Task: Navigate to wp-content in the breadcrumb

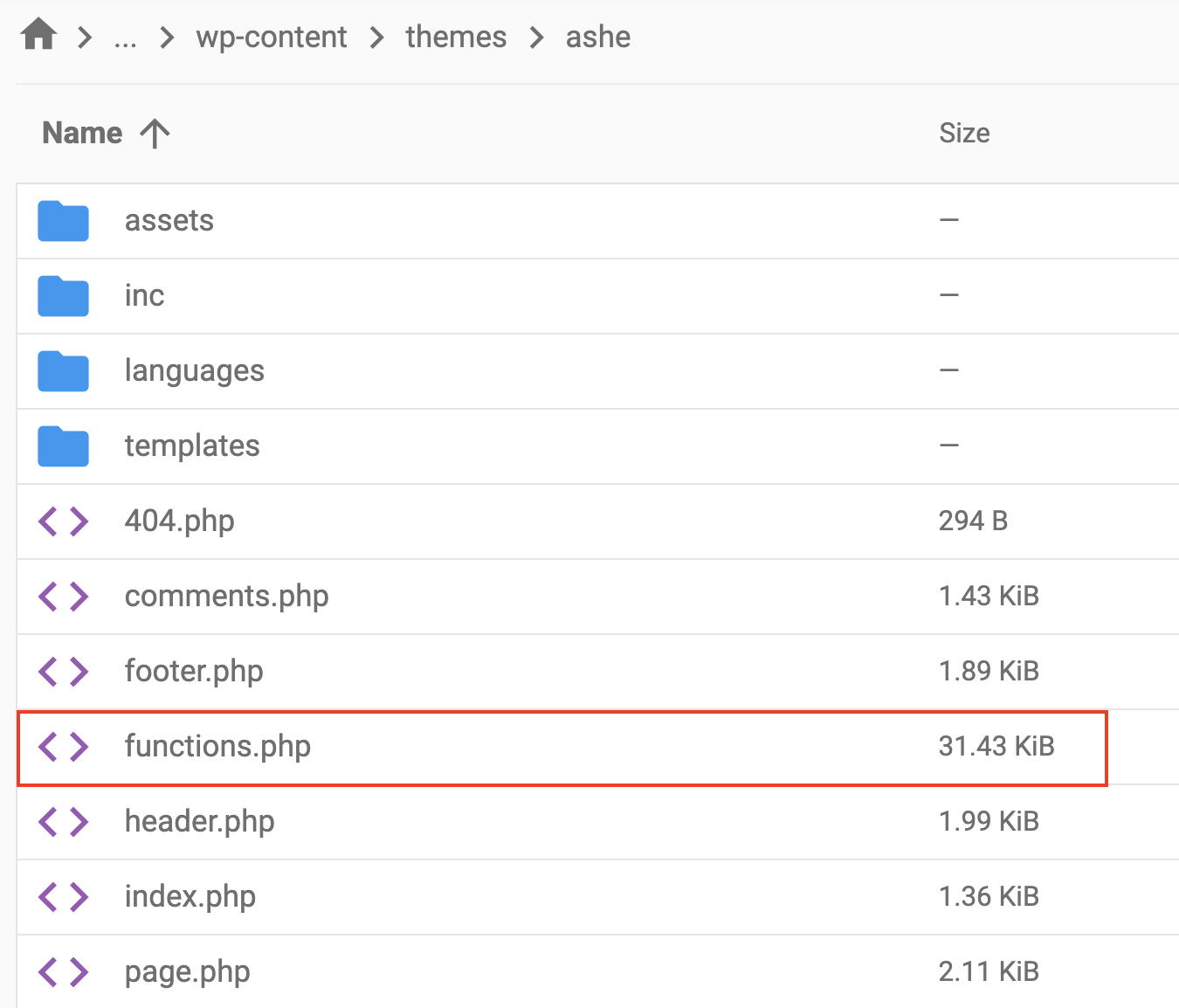Action: [271, 37]
